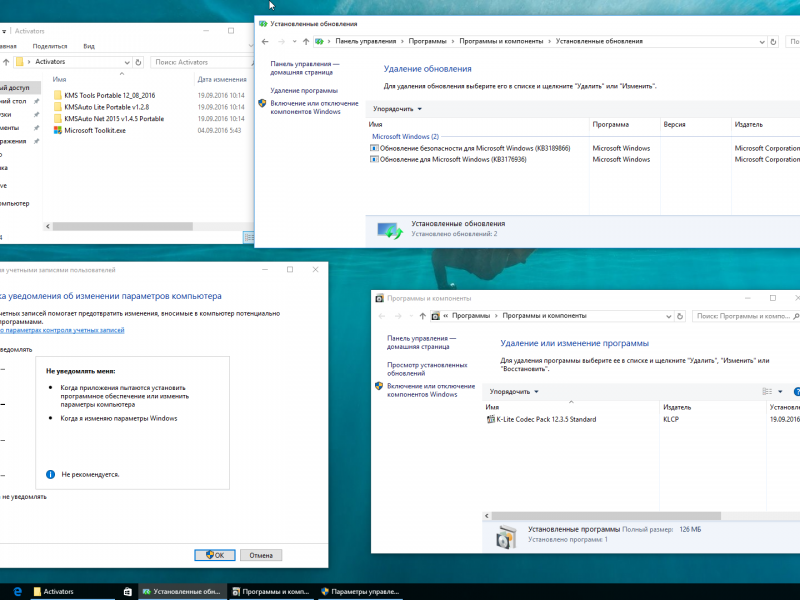Open the Share ribbon tab in Activators
The height and width of the screenshot is (600, 800).
(49, 46)
